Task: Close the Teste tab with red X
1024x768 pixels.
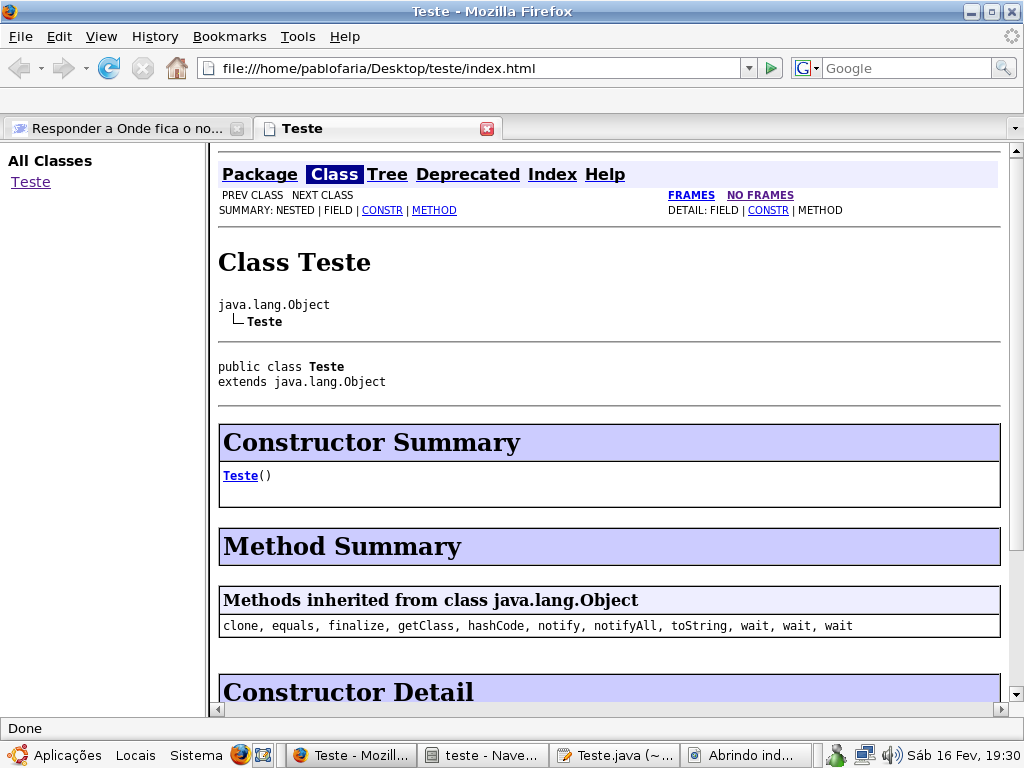Action: coord(487,129)
